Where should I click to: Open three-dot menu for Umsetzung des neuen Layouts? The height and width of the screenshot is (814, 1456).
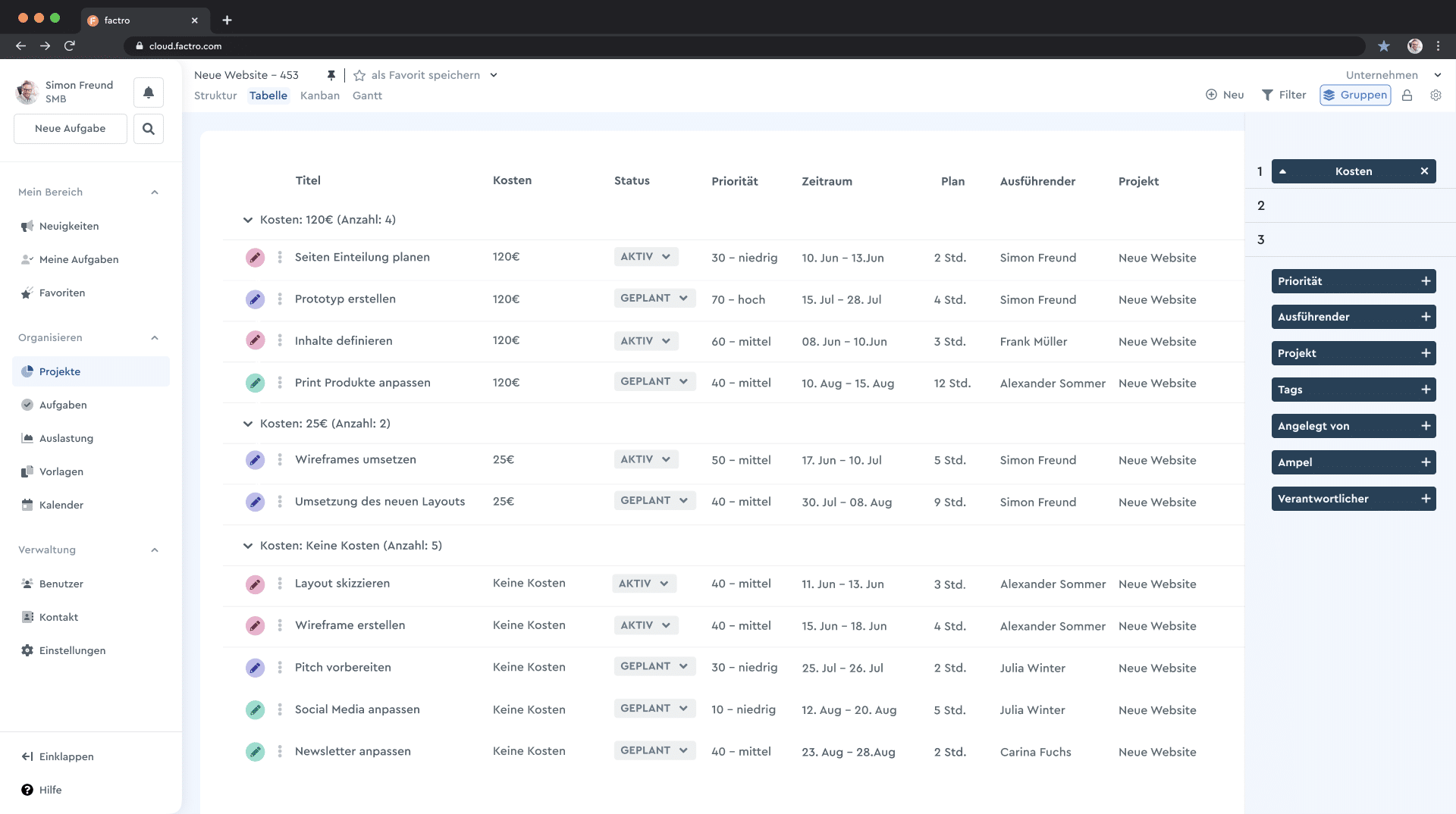coord(280,502)
